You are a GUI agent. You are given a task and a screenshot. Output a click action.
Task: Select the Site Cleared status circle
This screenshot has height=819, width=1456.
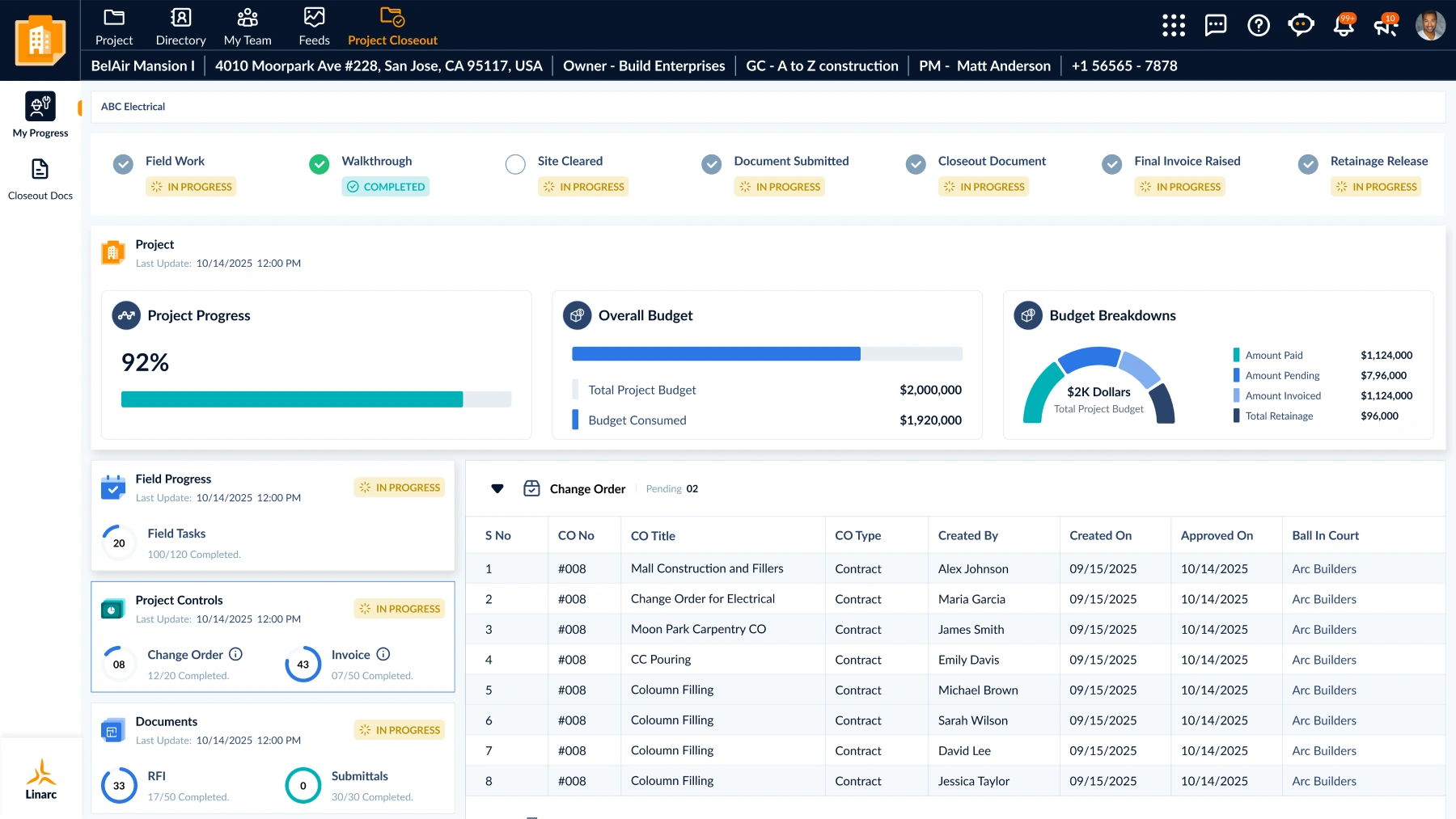(x=515, y=164)
